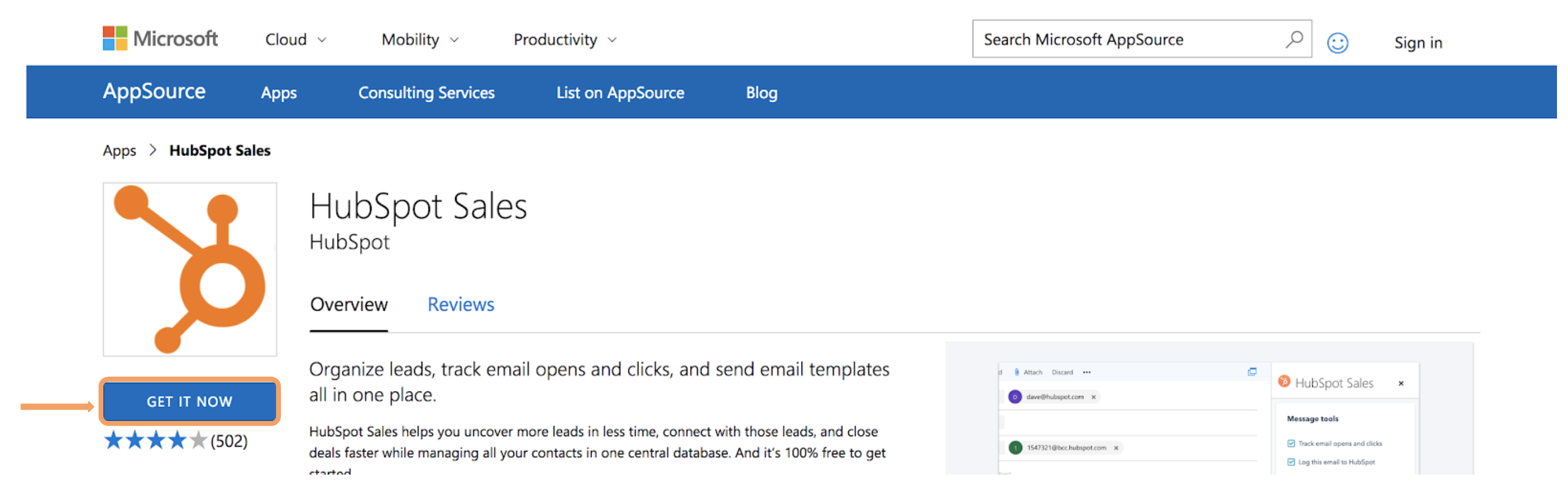Image resolution: width=1568 pixels, height=495 pixels.
Task: Click the star rating under Get It Now
Action: tap(155, 440)
